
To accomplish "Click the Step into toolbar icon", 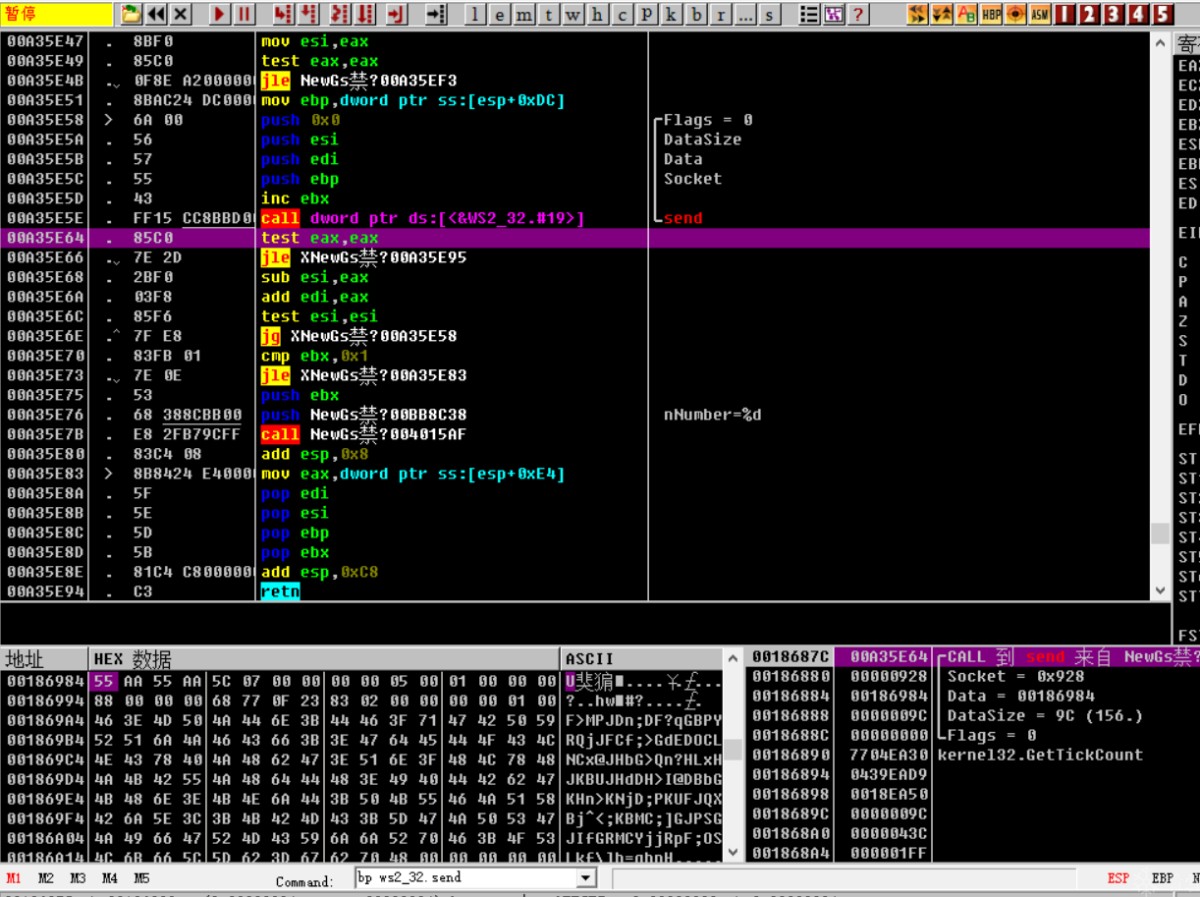I will point(284,14).
